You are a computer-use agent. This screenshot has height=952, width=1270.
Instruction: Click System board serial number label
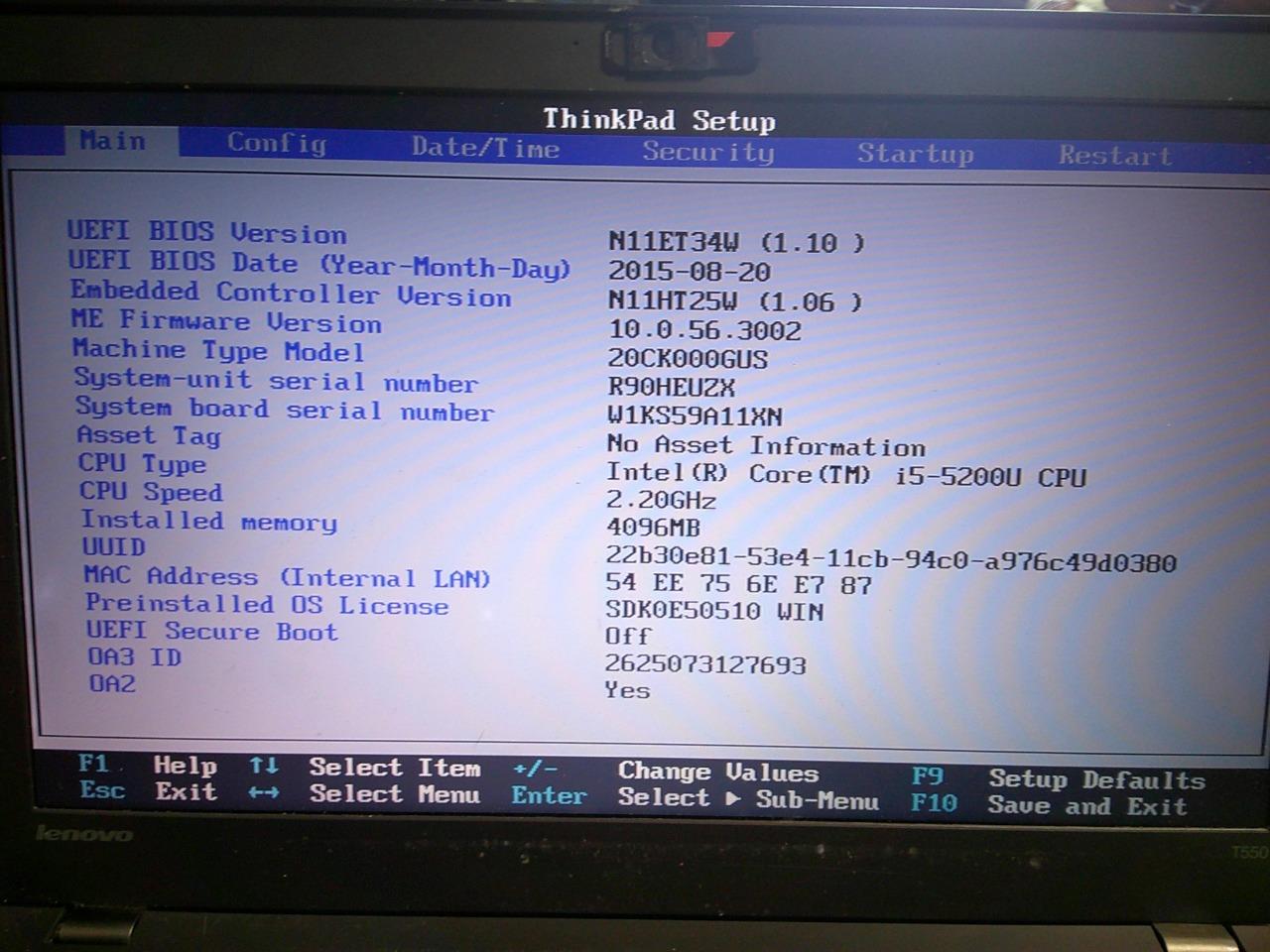pos(284,409)
